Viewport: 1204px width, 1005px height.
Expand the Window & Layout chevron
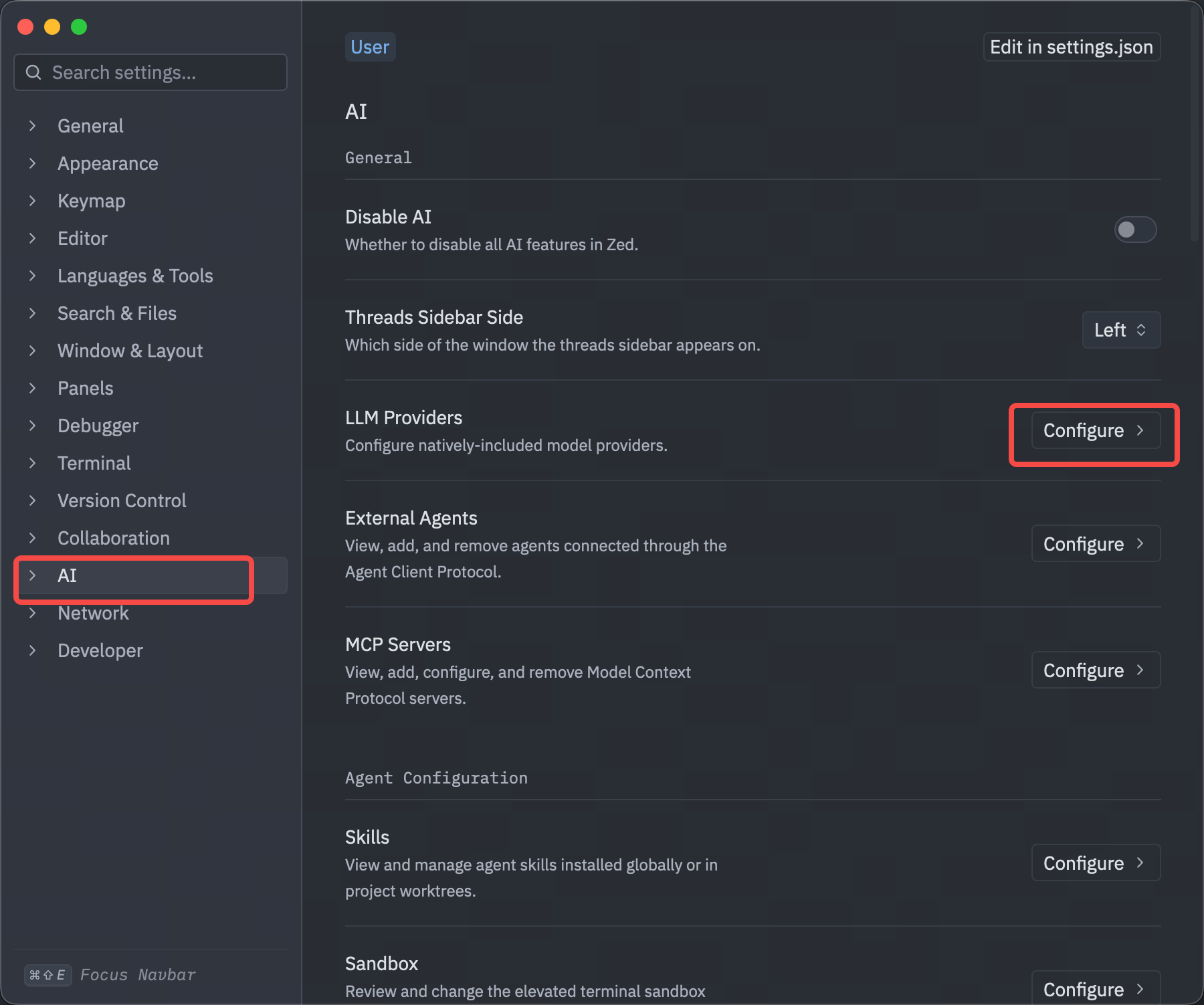pyautogui.click(x=32, y=351)
